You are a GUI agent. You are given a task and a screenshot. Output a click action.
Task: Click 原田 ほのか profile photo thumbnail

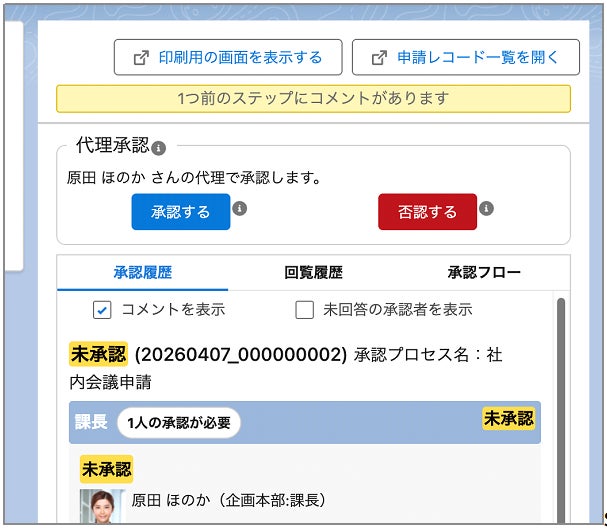point(103,506)
